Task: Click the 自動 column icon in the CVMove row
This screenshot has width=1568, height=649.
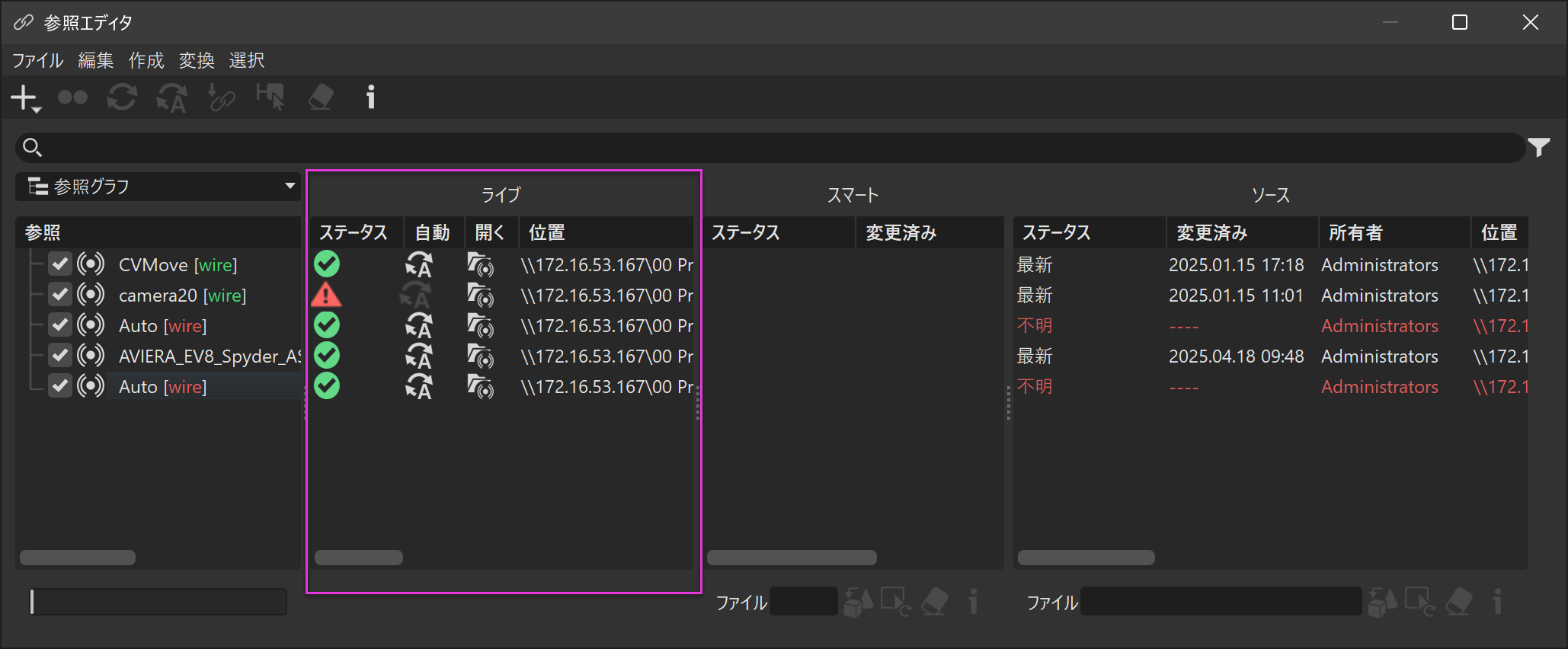Action: click(x=419, y=264)
